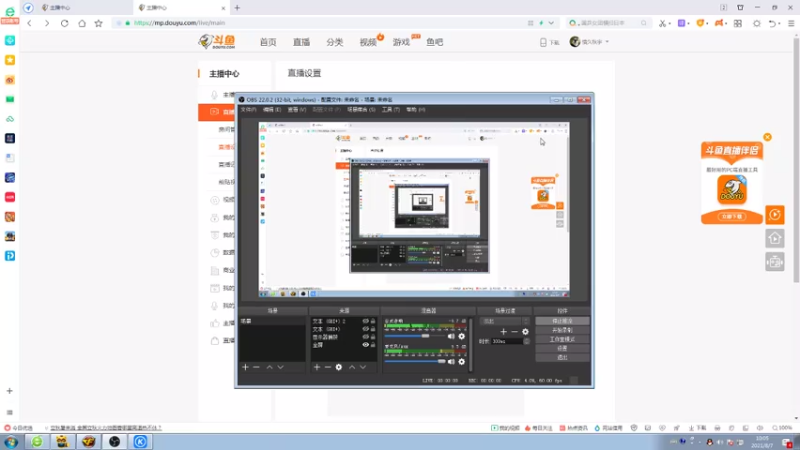
Task: Open 麦克风/Aux settings gear in mixer
Action: click(x=462, y=362)
